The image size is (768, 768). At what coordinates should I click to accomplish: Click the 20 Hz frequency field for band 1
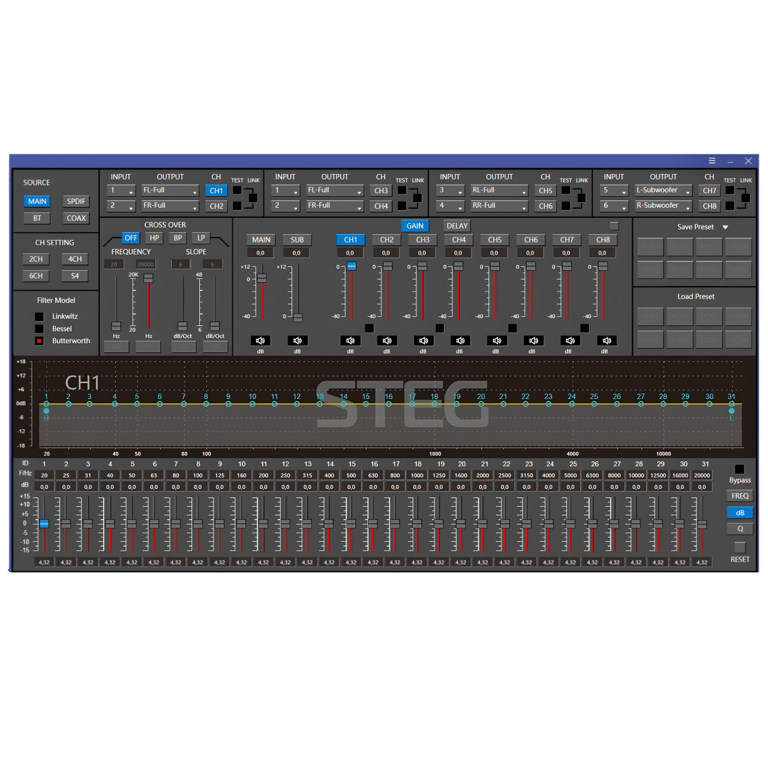click(x=44, y=476)
